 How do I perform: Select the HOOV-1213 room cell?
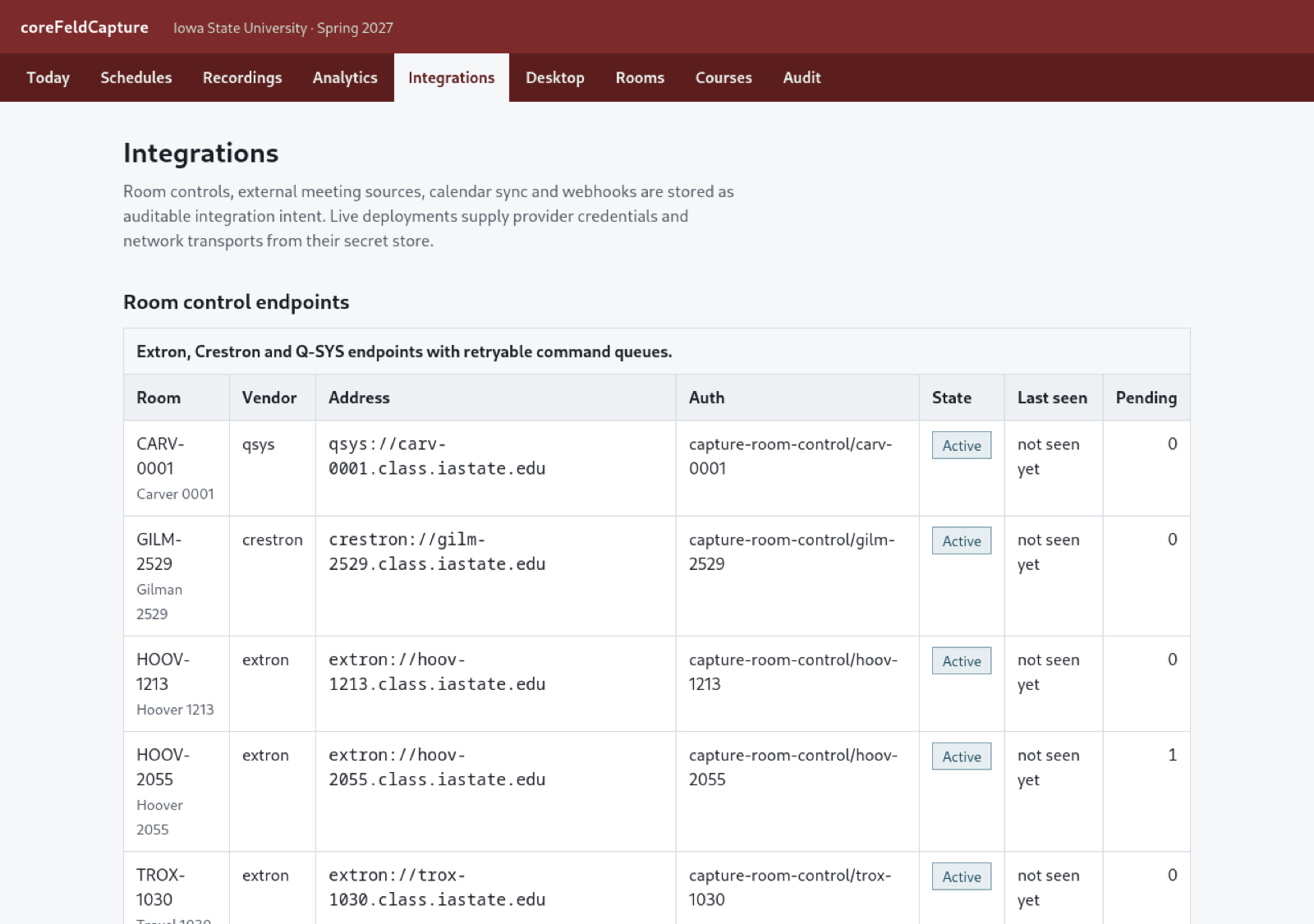click(x=177, y=684)
